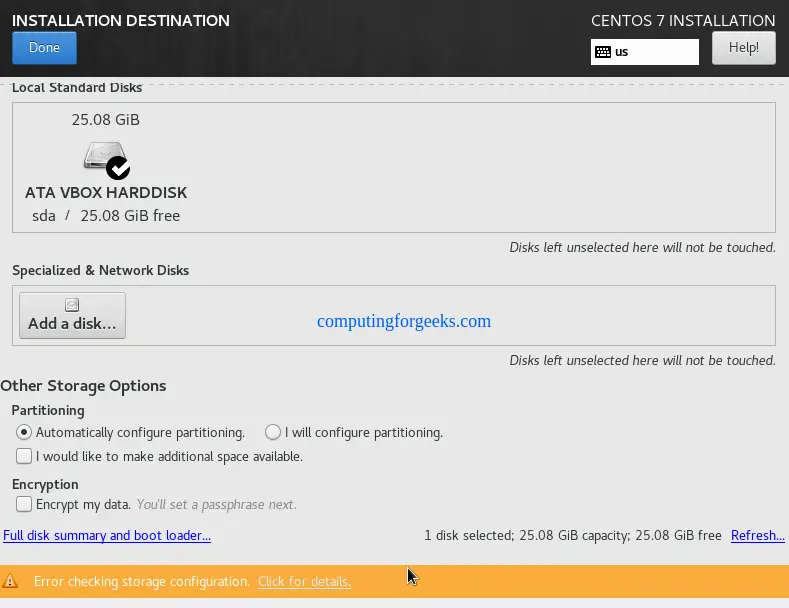The height and width of the screenshot is (608, 789).
Task: Click the INSTALLATION DESTINATION title
Action: coord(121,21)
